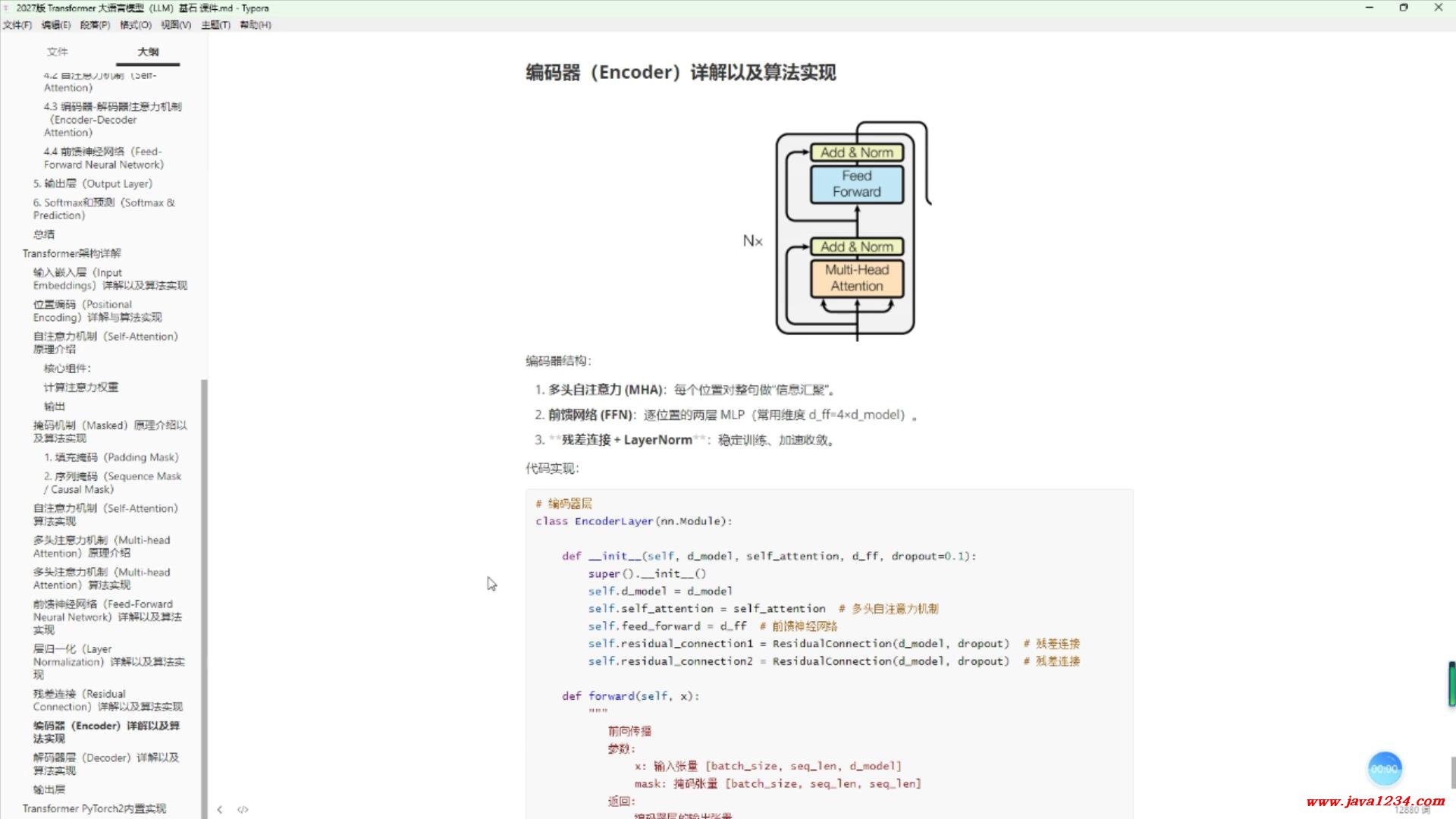Click the blue 00:00 recording timer bubble

[1384, 769]
